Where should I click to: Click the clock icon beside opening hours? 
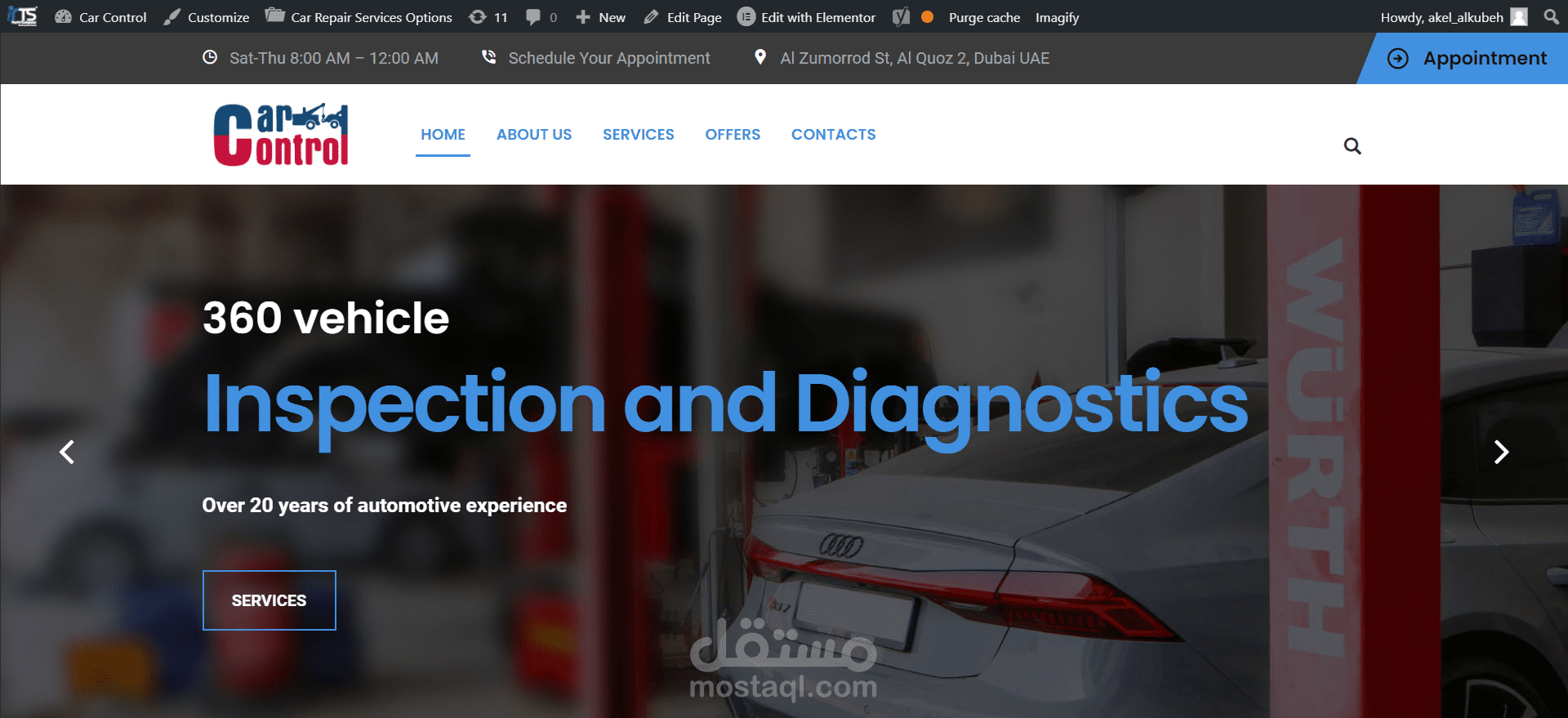tap(210, 57)
